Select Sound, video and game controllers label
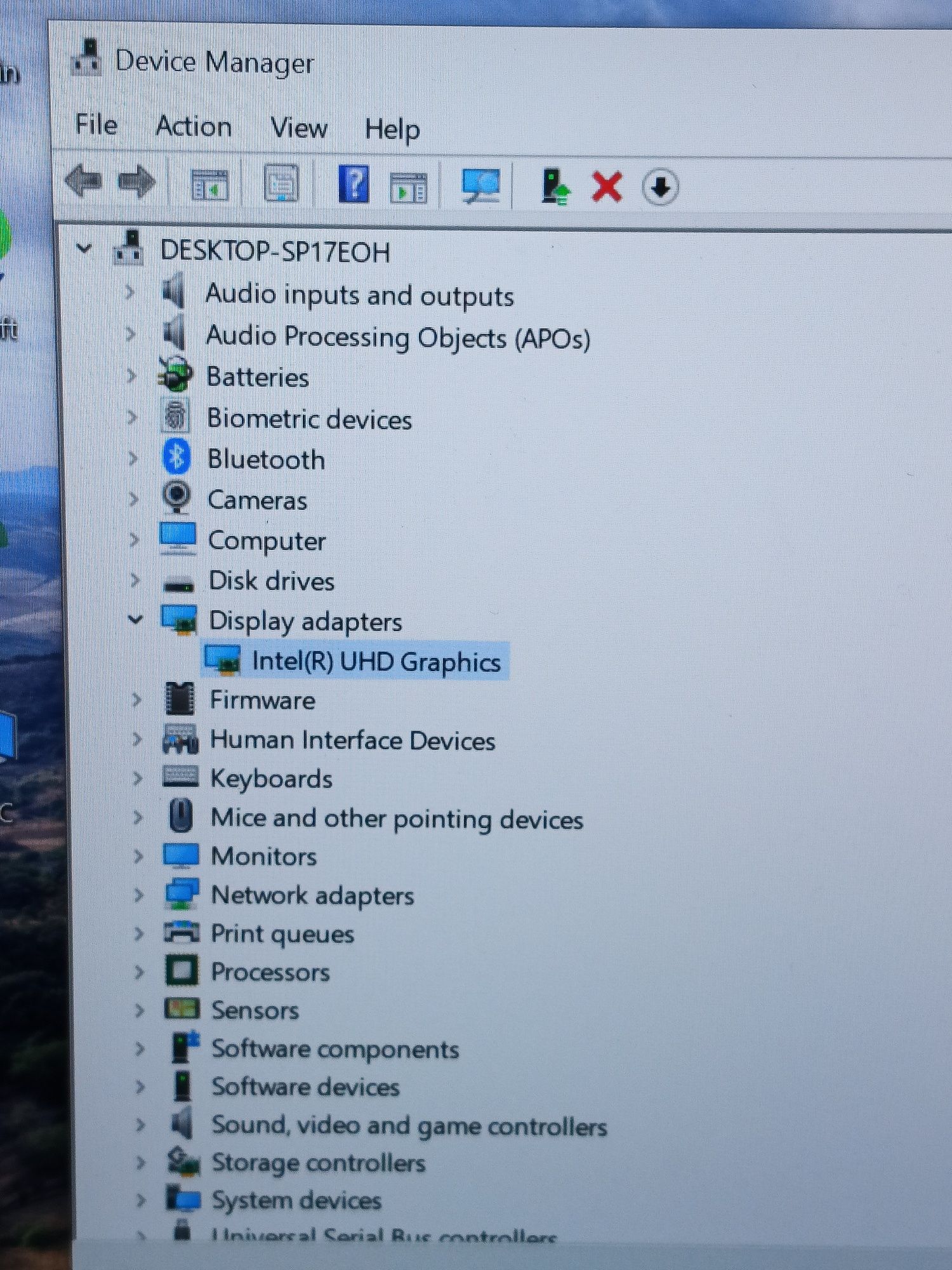The height and width of the screenshot is (1270, 952). click(x=409, y=1126)
